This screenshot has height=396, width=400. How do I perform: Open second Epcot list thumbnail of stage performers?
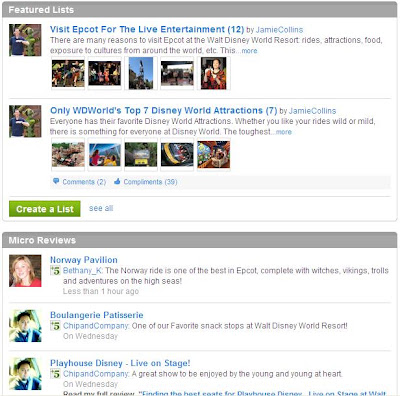(x=104, y=73)
